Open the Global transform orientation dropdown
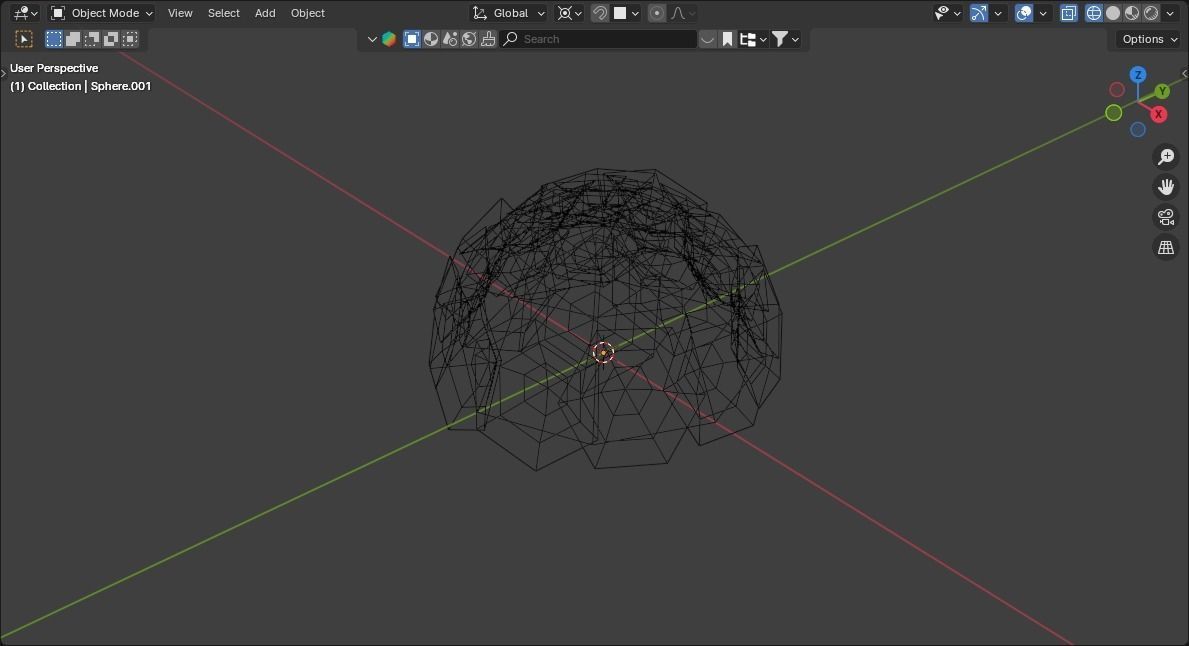 click(508, 13)
